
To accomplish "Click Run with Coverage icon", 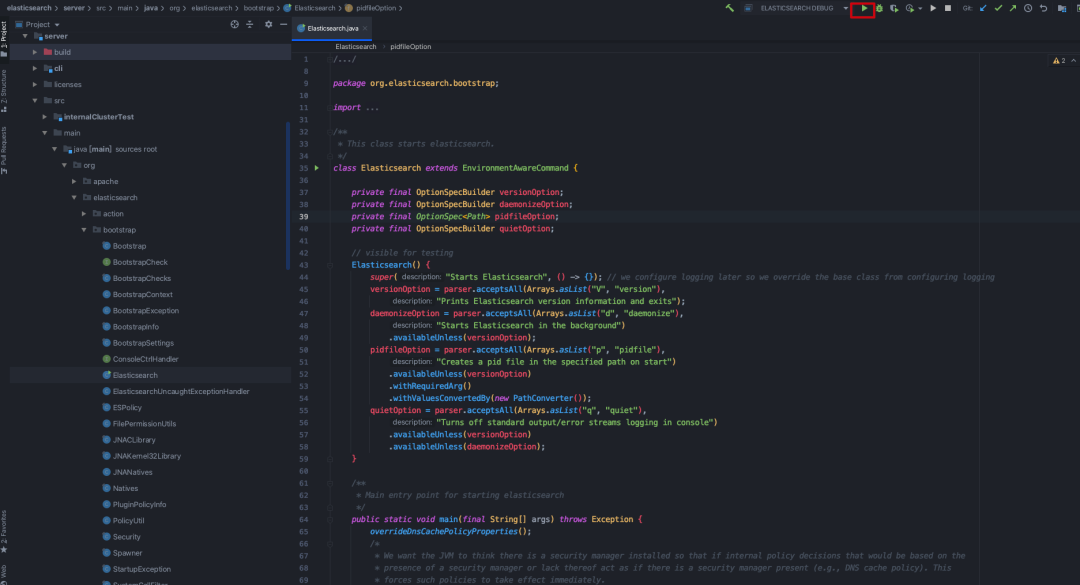I will click(894, 8).
